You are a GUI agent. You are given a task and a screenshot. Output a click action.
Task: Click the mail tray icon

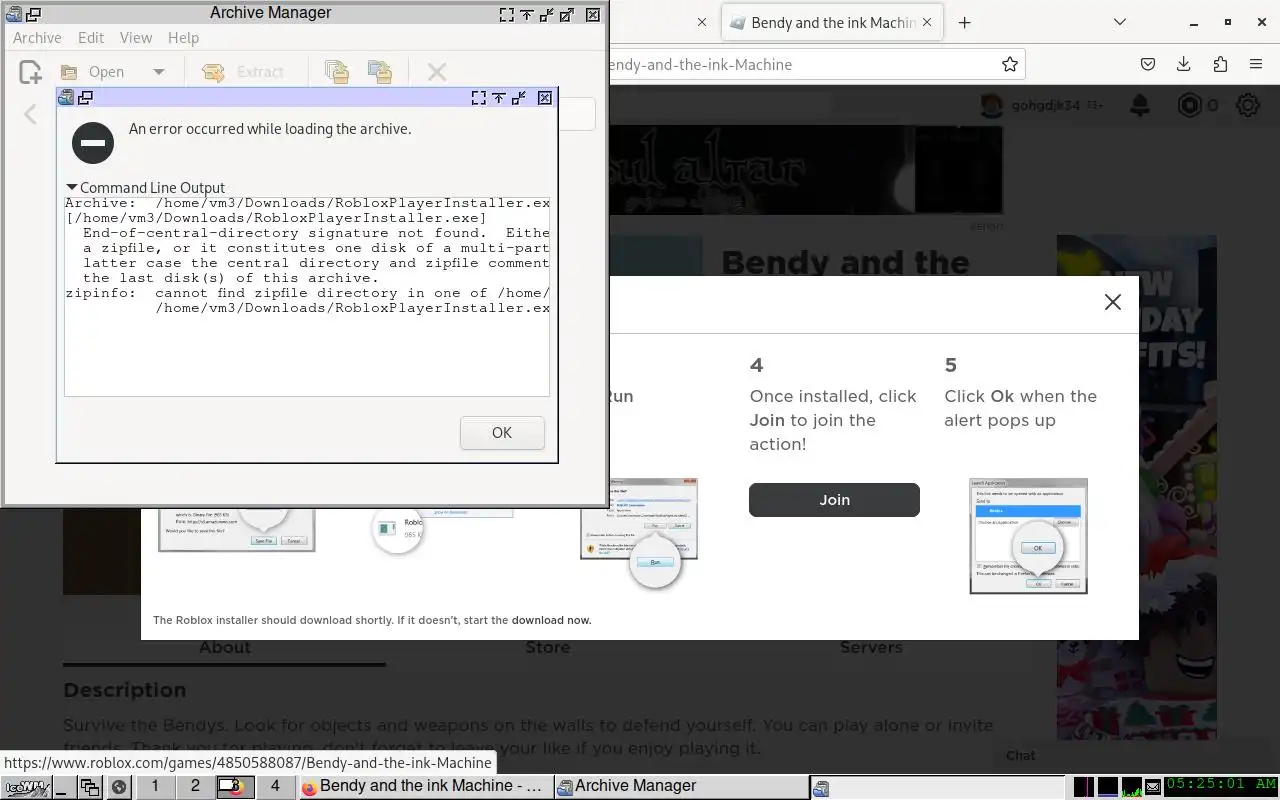pyautogui.click(x=1153, y=787)
